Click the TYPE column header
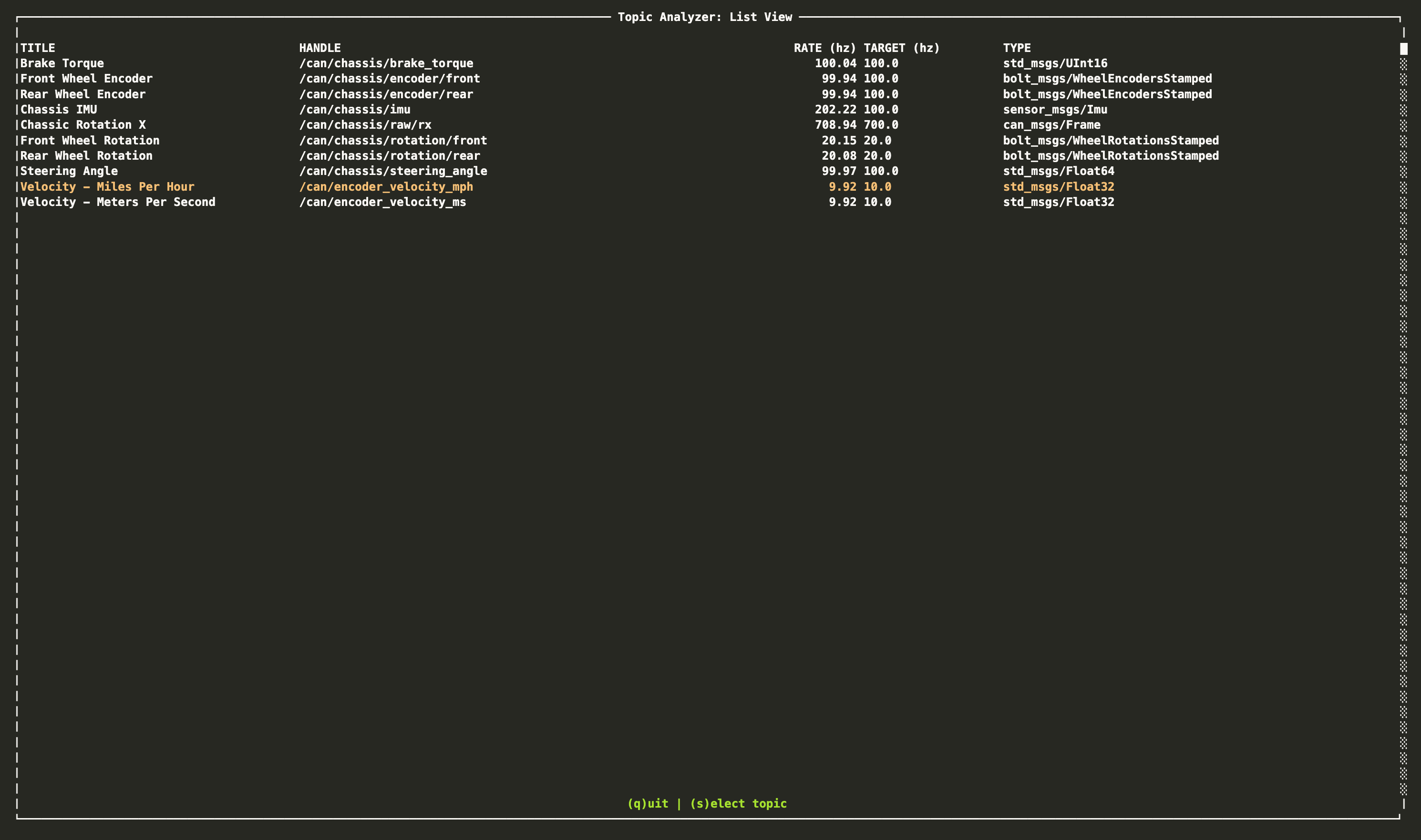This screenshot has height=840, width=1421. (1017, 48)
